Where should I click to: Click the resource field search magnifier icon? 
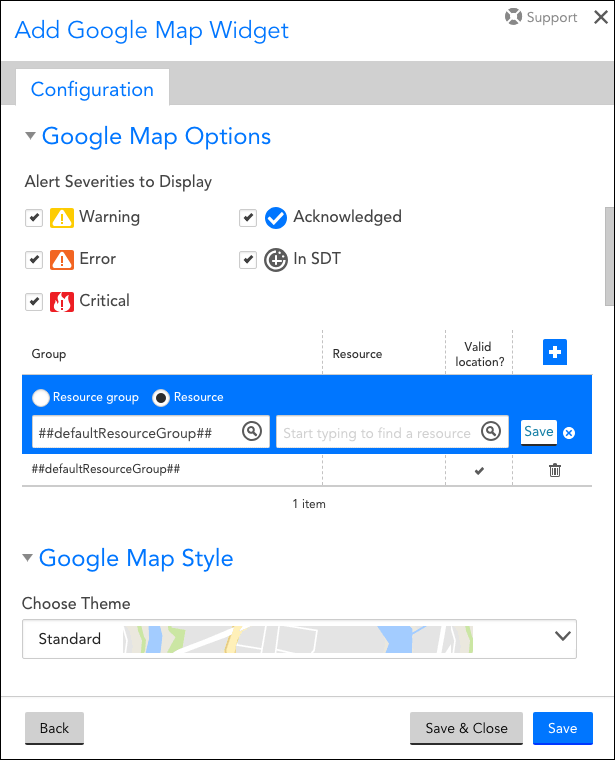point(491,431)
